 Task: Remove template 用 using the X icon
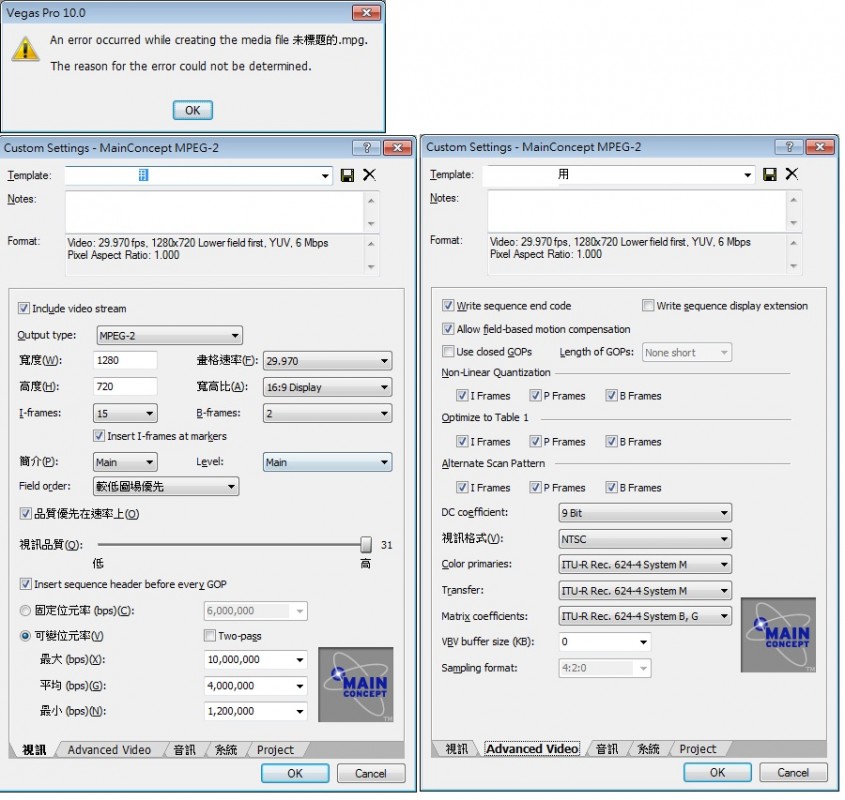(x=792, y=174)
